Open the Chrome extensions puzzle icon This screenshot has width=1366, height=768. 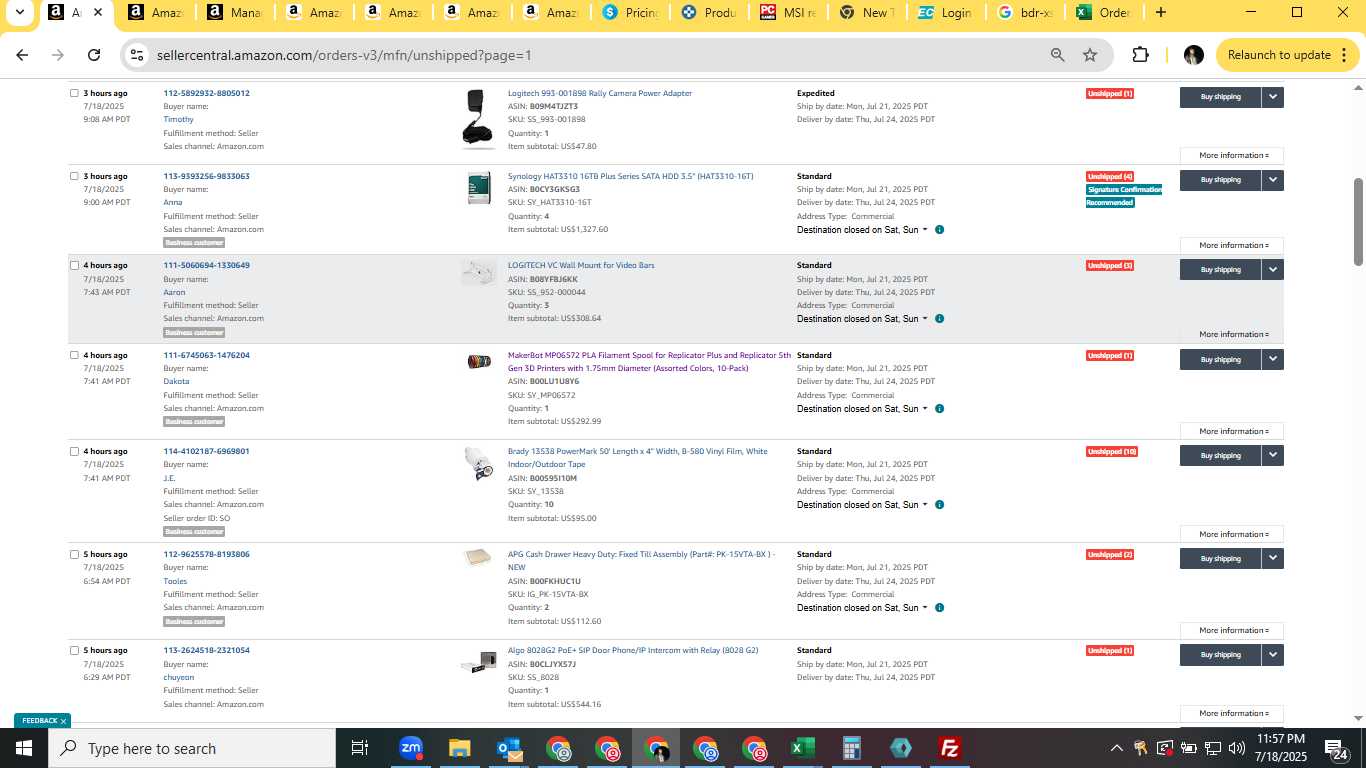[x=1140, y=55]
